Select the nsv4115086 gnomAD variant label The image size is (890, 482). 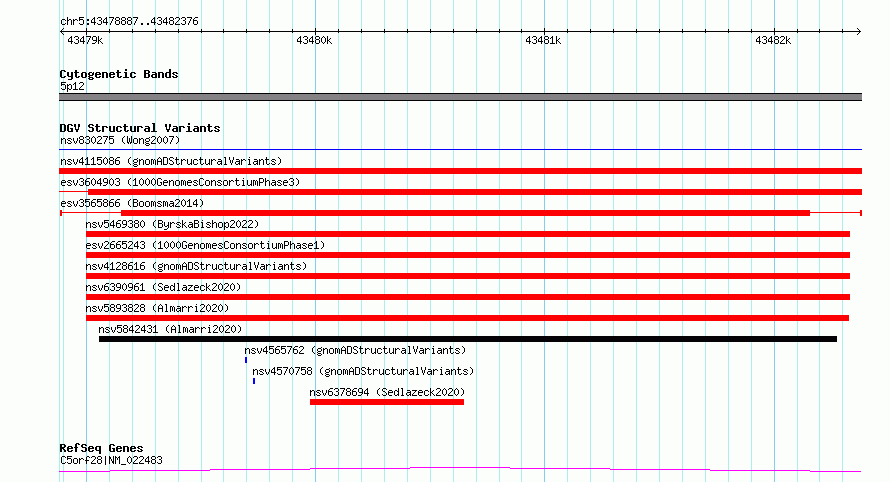[x=171, y=161]
